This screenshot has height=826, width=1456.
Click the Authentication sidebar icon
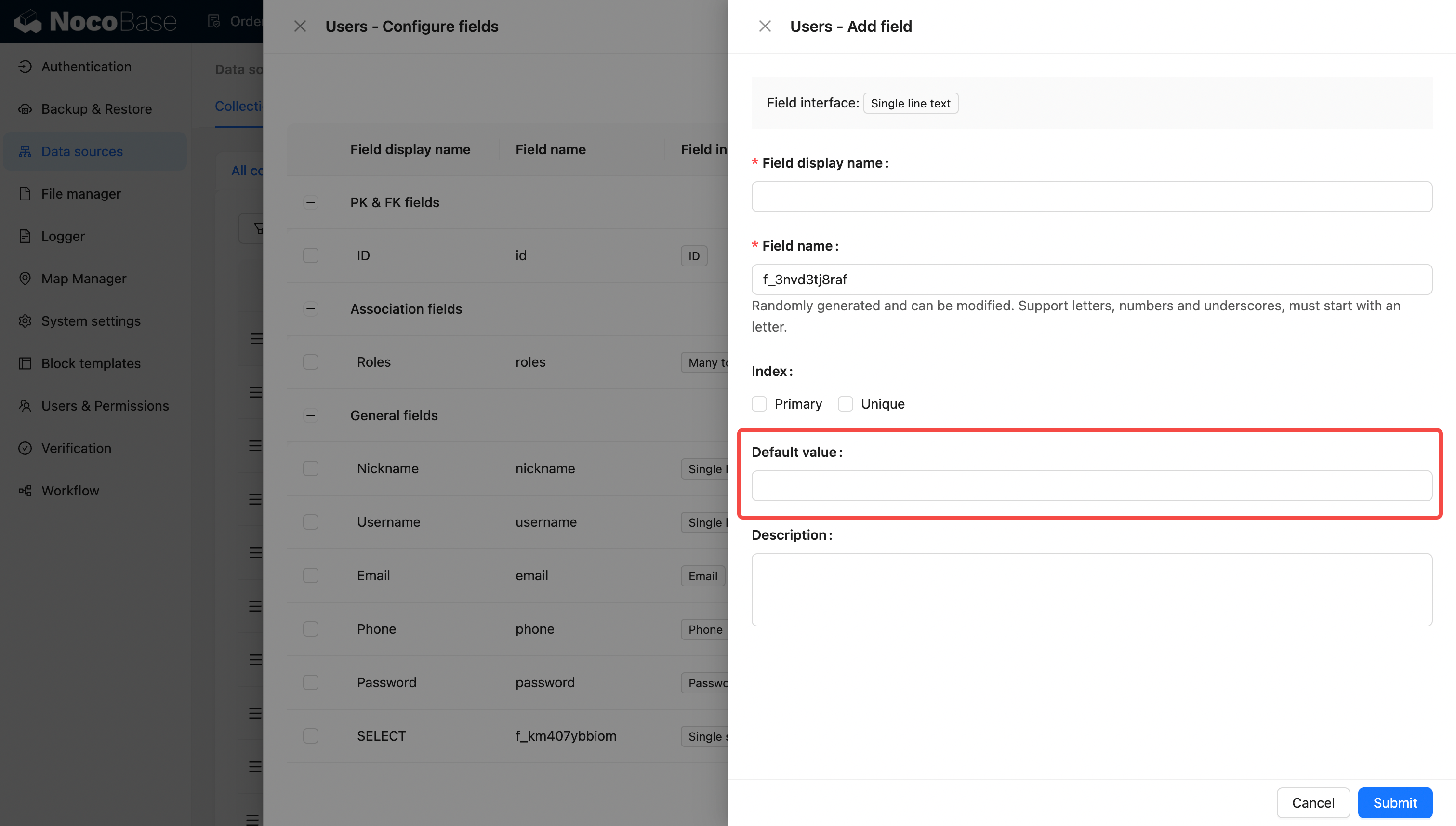25,67
